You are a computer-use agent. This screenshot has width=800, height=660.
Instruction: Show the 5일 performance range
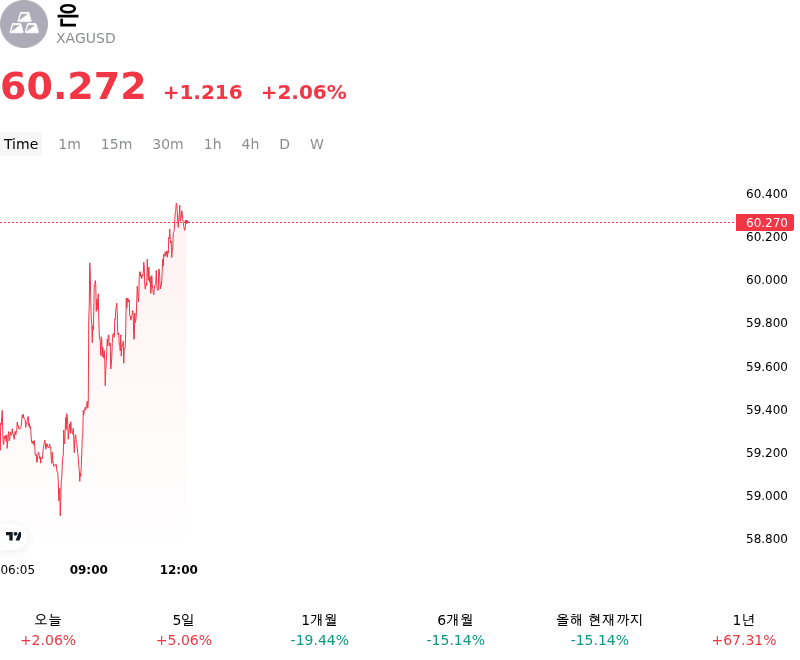184,630
